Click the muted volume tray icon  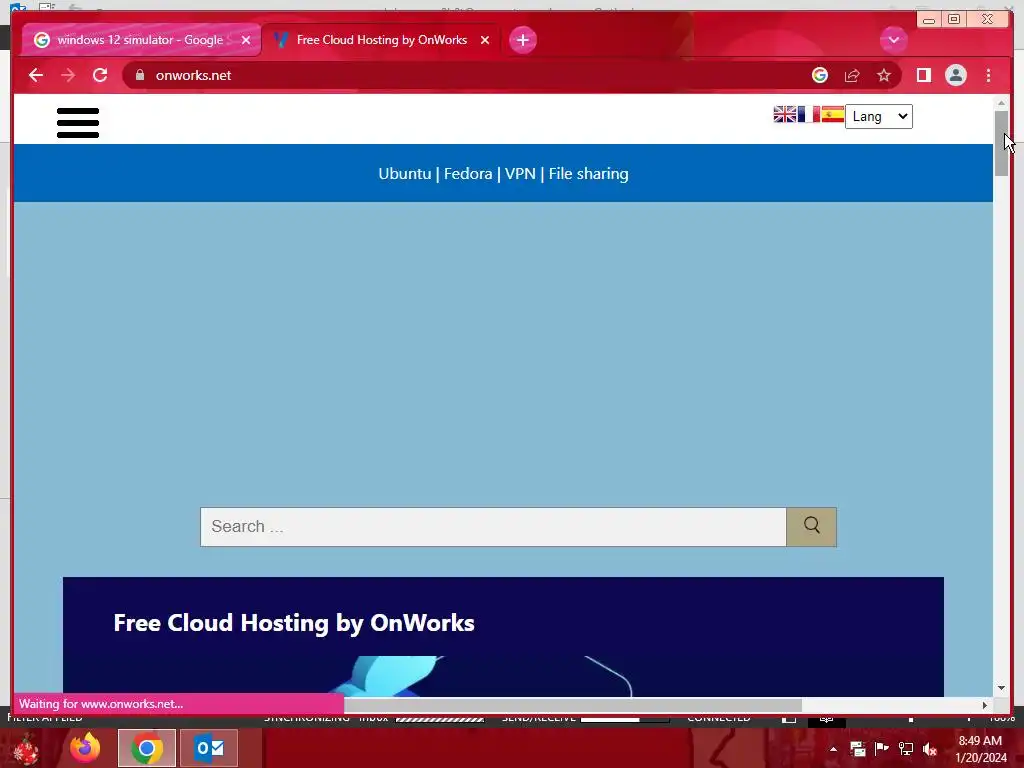pyautogui.click(x=930, y=749)
